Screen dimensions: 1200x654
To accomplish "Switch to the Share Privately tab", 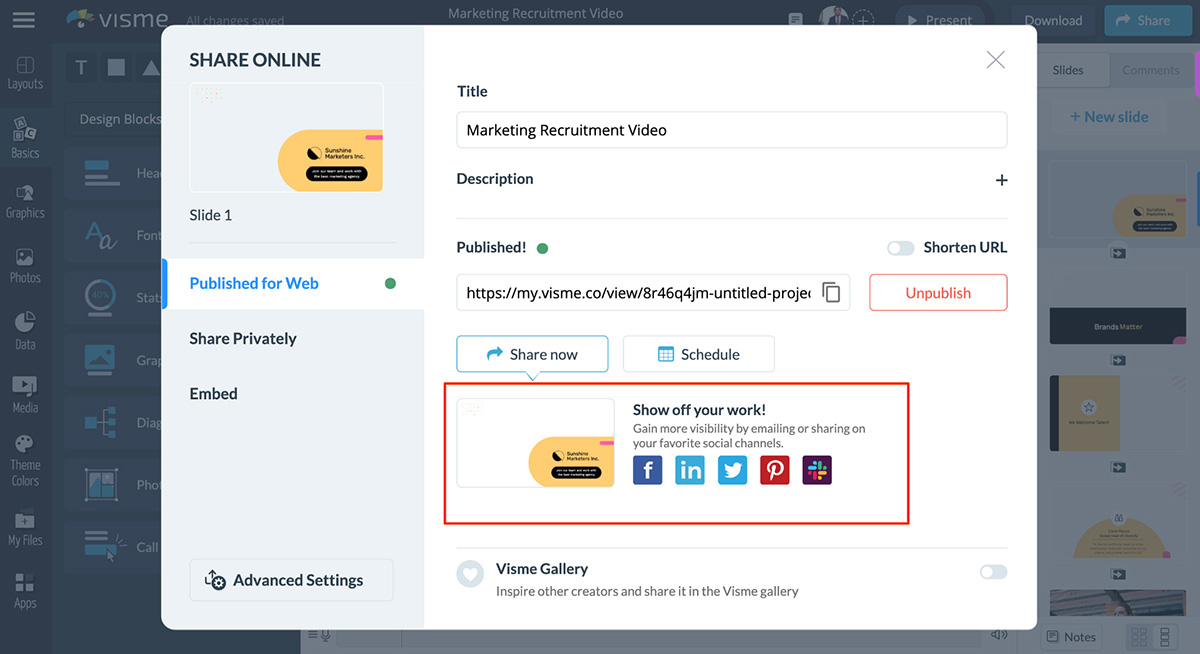I will click(x=243, y=339).
